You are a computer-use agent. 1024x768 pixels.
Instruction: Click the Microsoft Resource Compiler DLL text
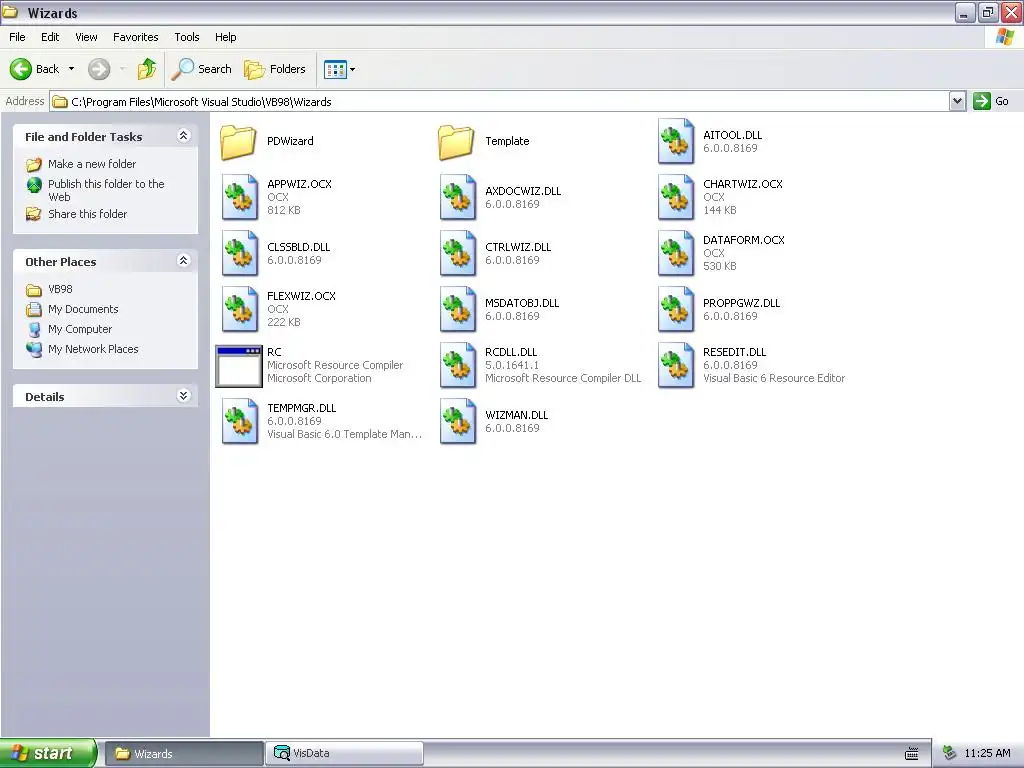pos(563,378)
